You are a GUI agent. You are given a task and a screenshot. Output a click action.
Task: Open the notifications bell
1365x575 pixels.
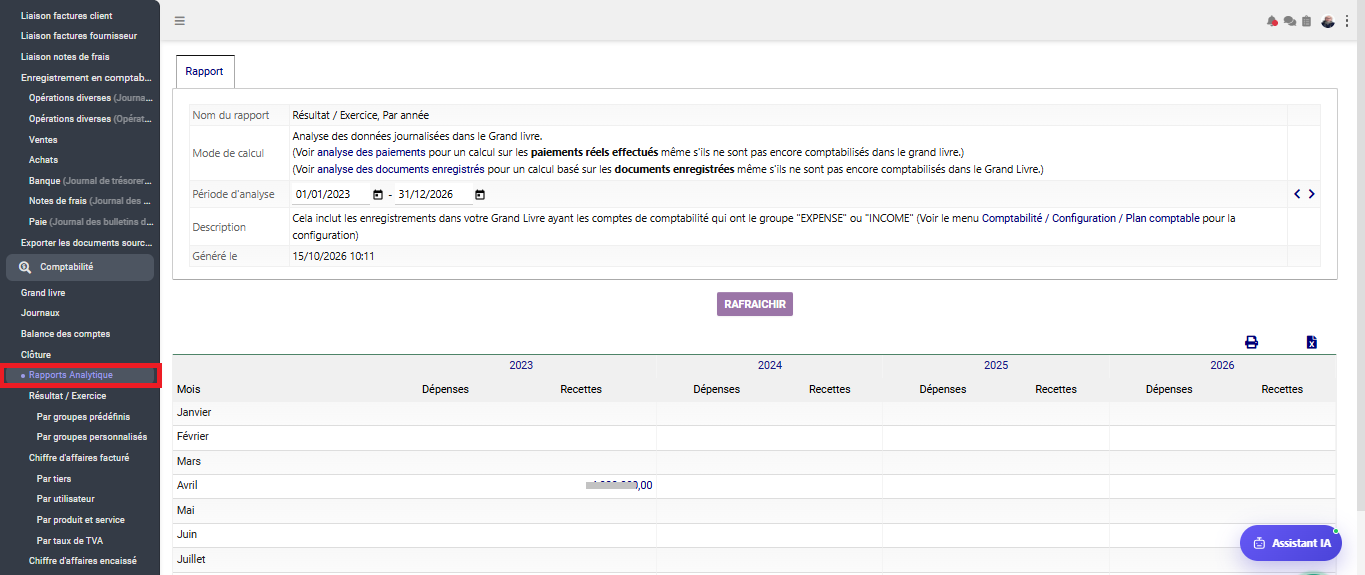tap(1273, 21)
